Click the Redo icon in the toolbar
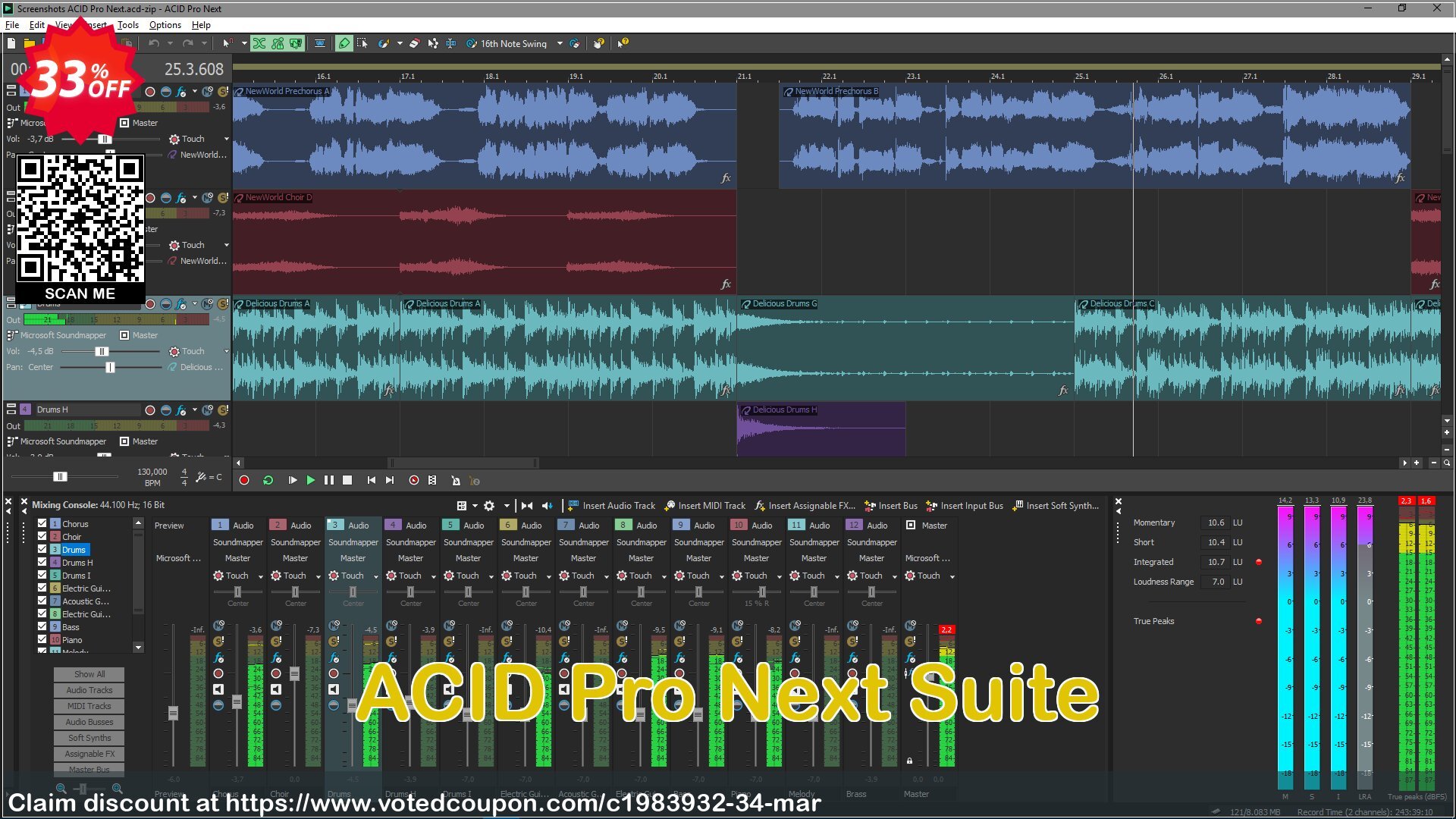Viewport: 1456px width, 819px height. (x=188, y=43)
